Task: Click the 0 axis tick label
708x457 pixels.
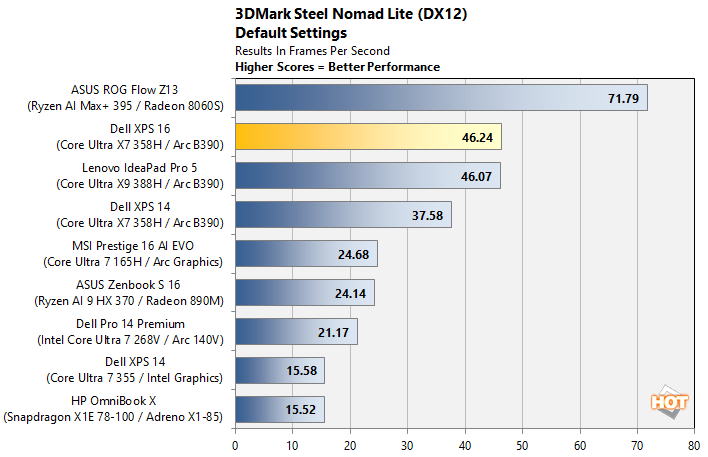Action: click(x=235, y=446)
